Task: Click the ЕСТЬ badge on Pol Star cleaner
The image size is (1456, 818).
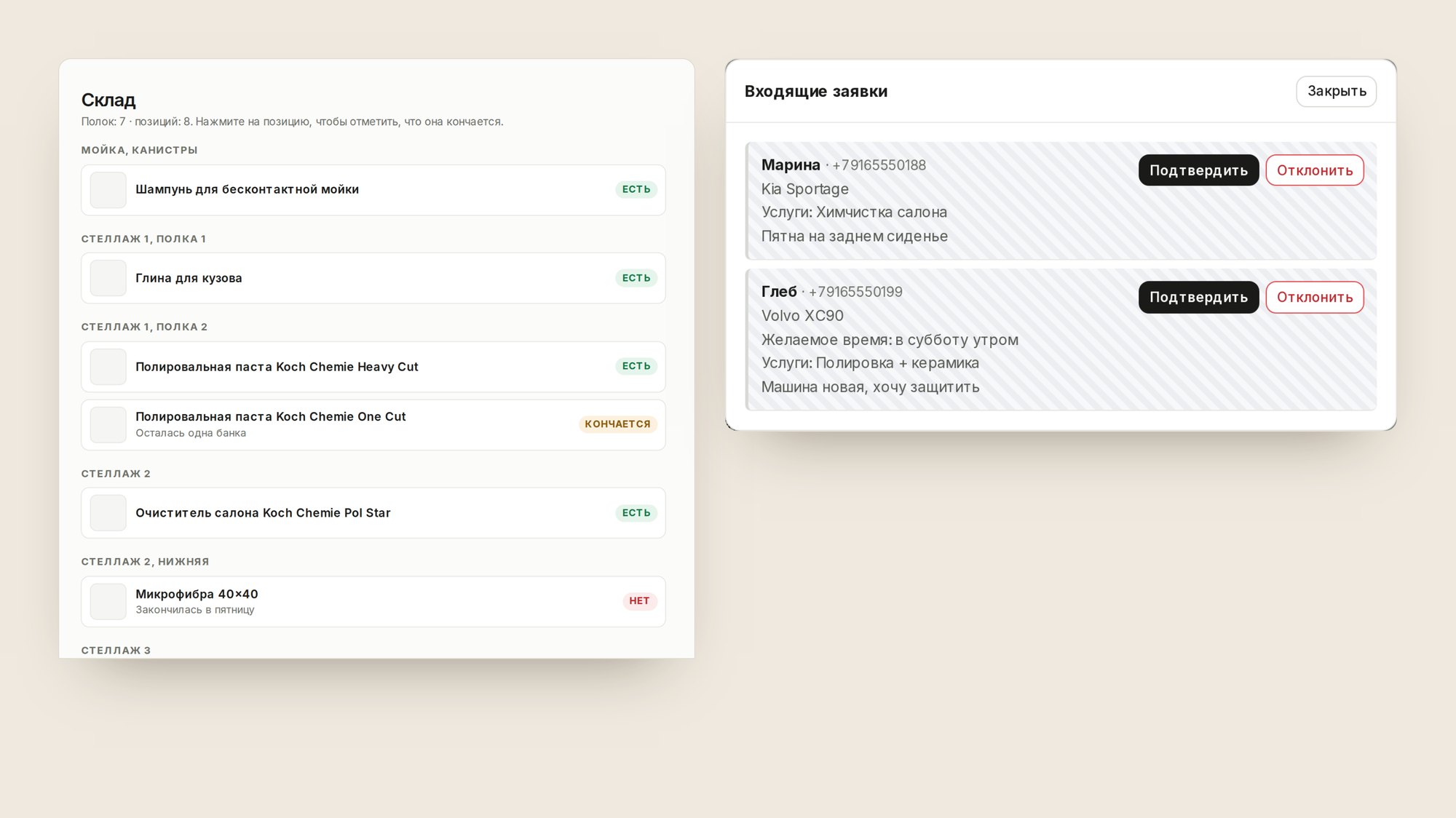Action: coord(636,513)
